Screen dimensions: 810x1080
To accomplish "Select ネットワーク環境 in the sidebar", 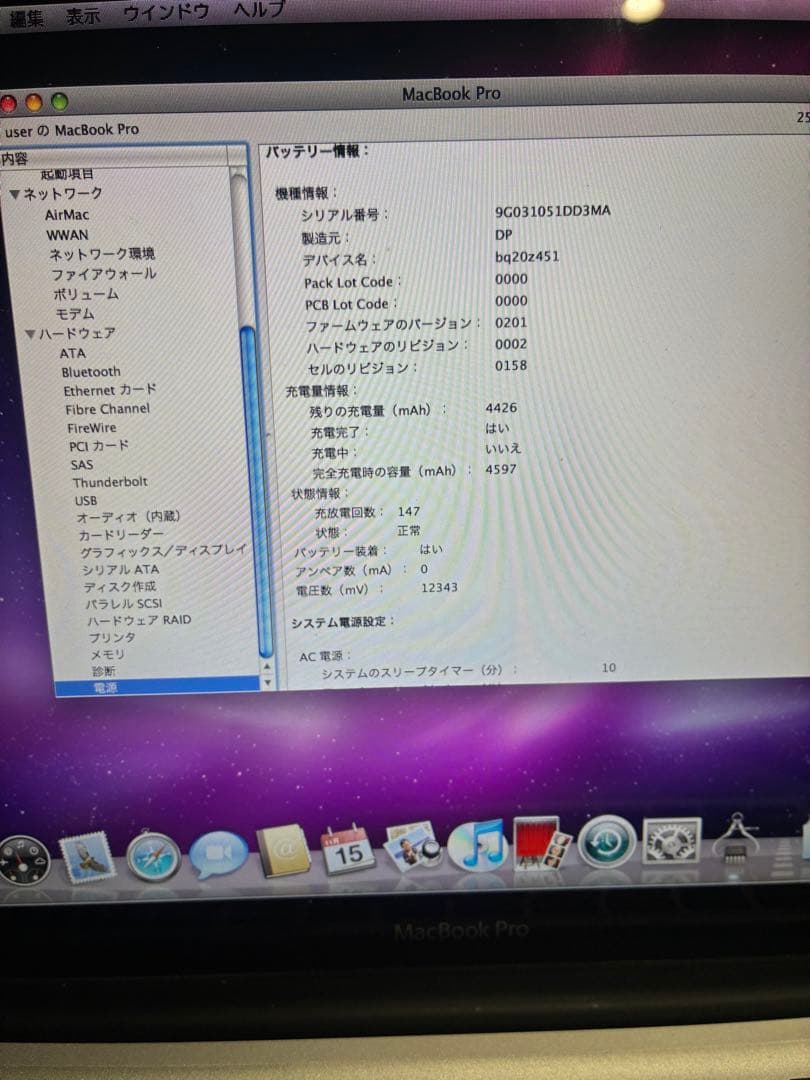I will point(101,254).
